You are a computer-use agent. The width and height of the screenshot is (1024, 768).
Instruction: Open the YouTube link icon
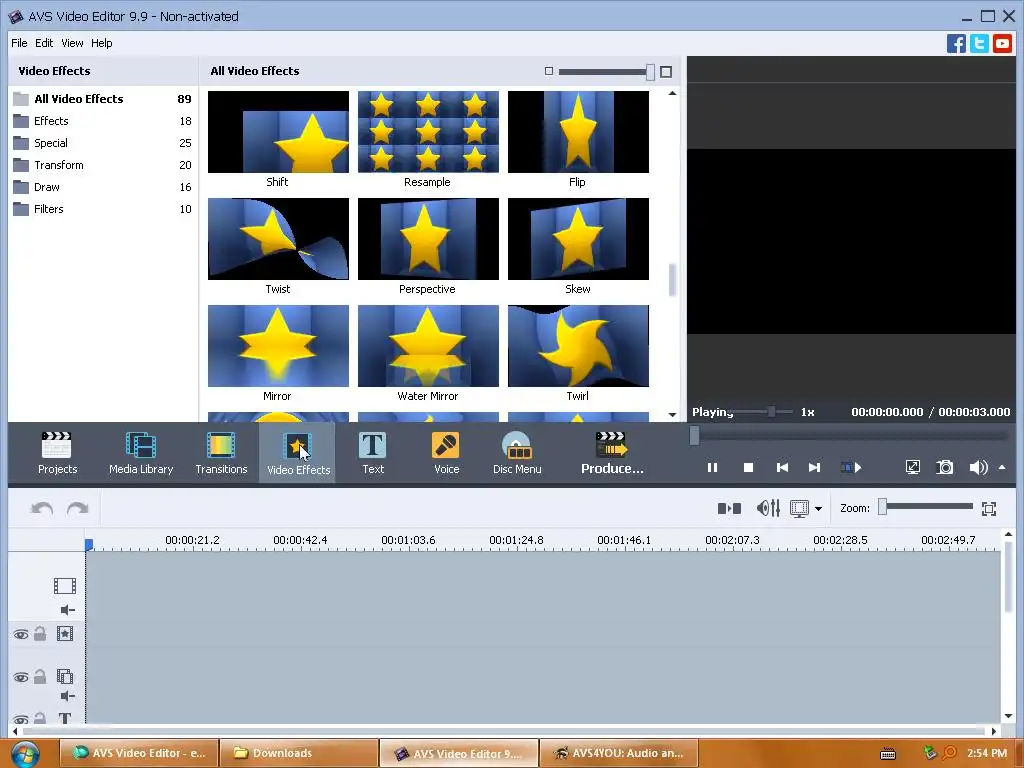click(x=1002, y=44)
